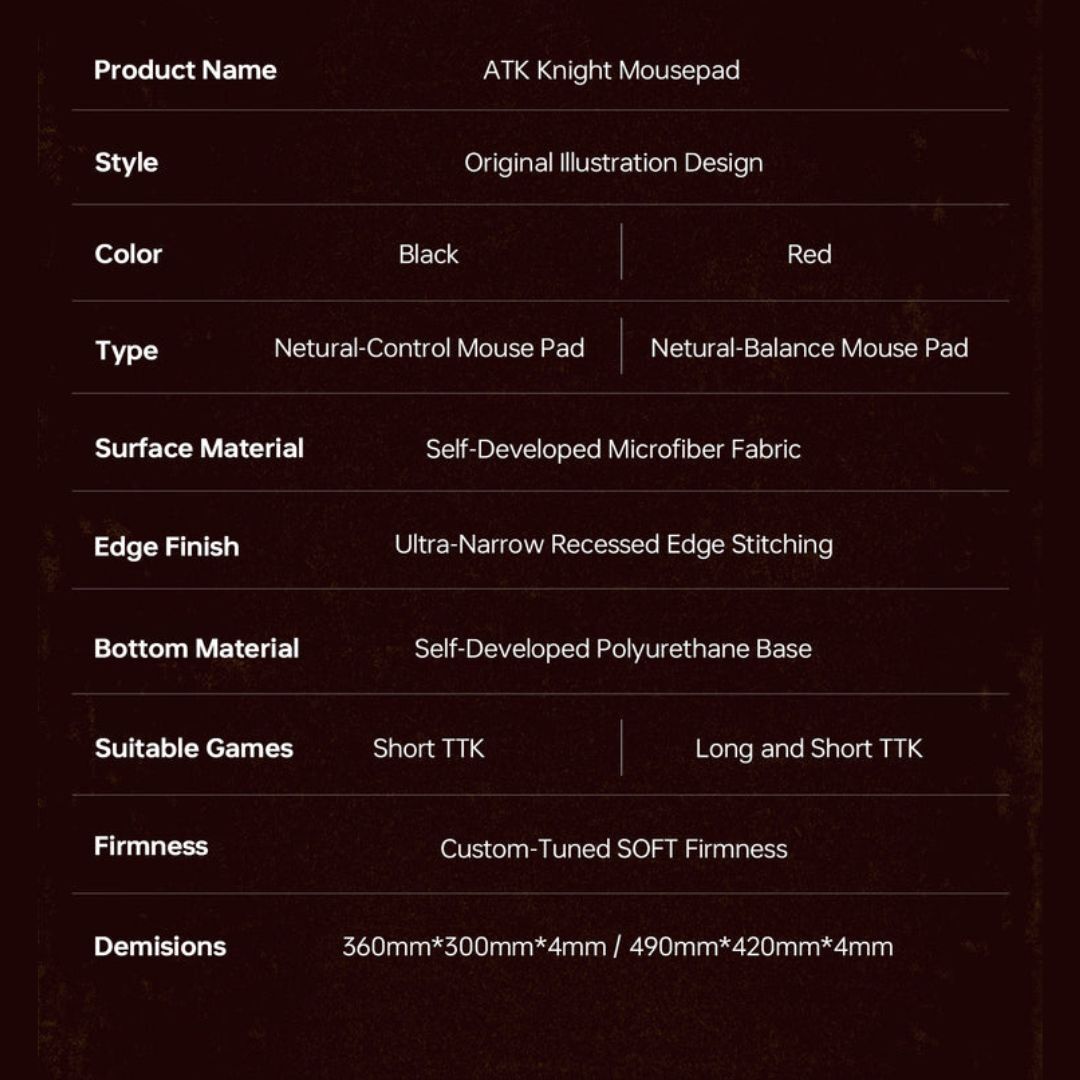Select the 'Red' color option text
The width and height of the screenshot is (1080, 1080).
[809, 254]
